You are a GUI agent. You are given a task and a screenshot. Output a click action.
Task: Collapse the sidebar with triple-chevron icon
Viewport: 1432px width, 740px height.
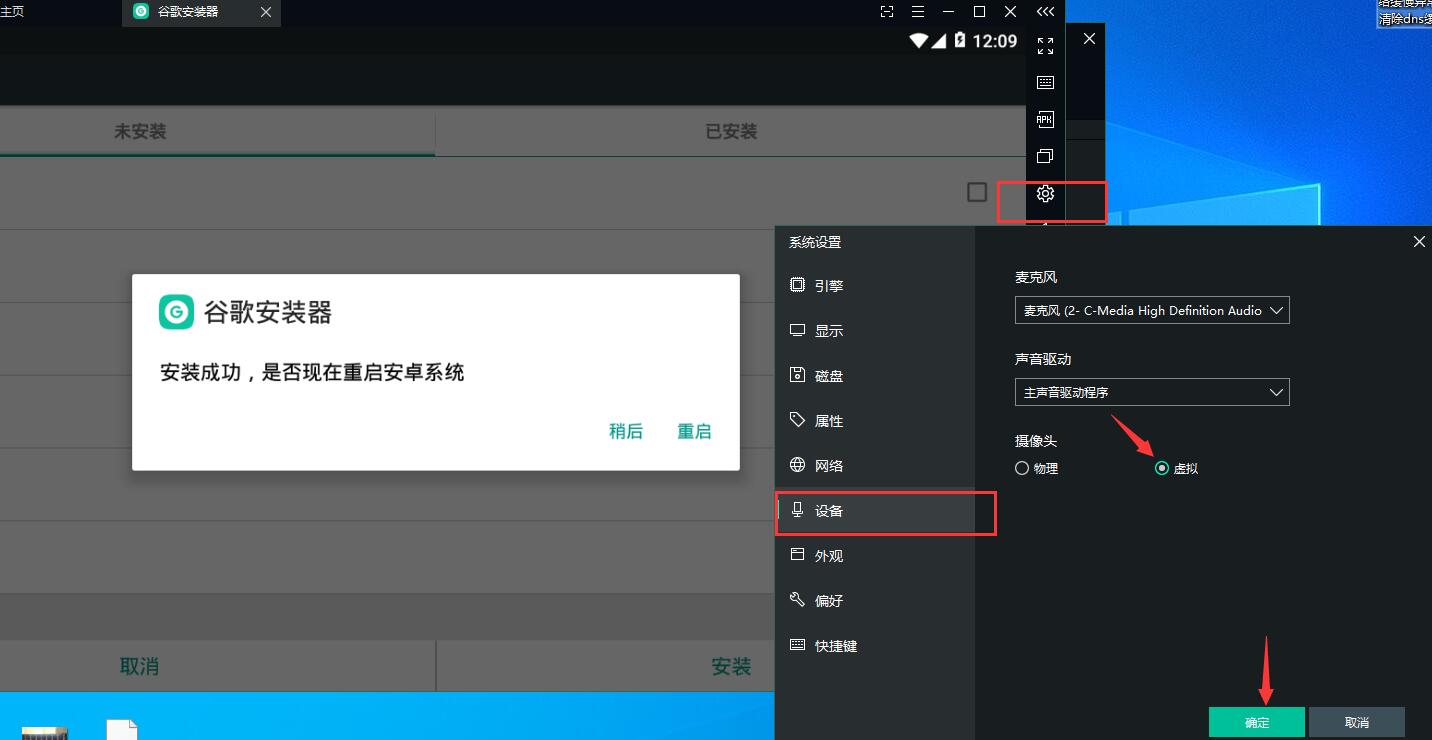(1045, 12)
